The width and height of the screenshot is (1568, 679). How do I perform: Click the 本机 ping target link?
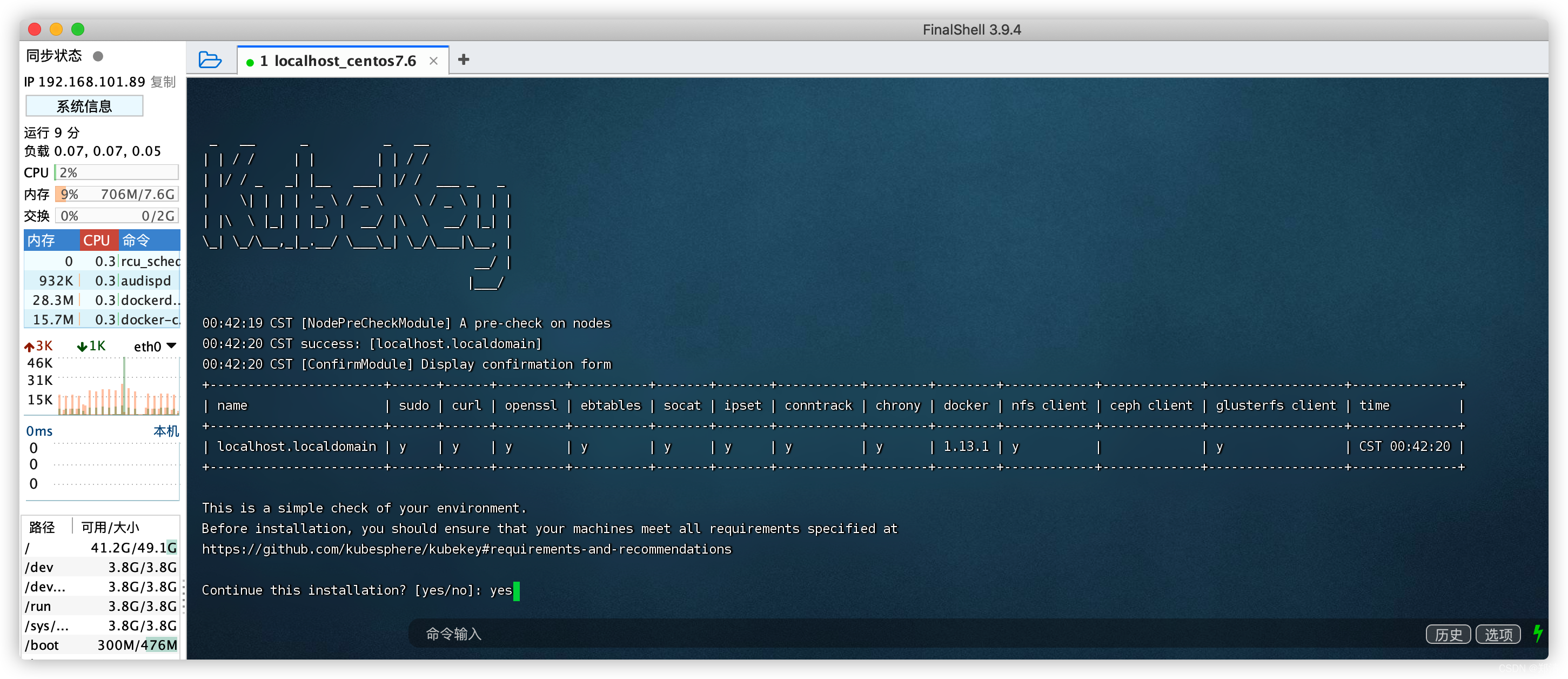click(x=165, y=431)
